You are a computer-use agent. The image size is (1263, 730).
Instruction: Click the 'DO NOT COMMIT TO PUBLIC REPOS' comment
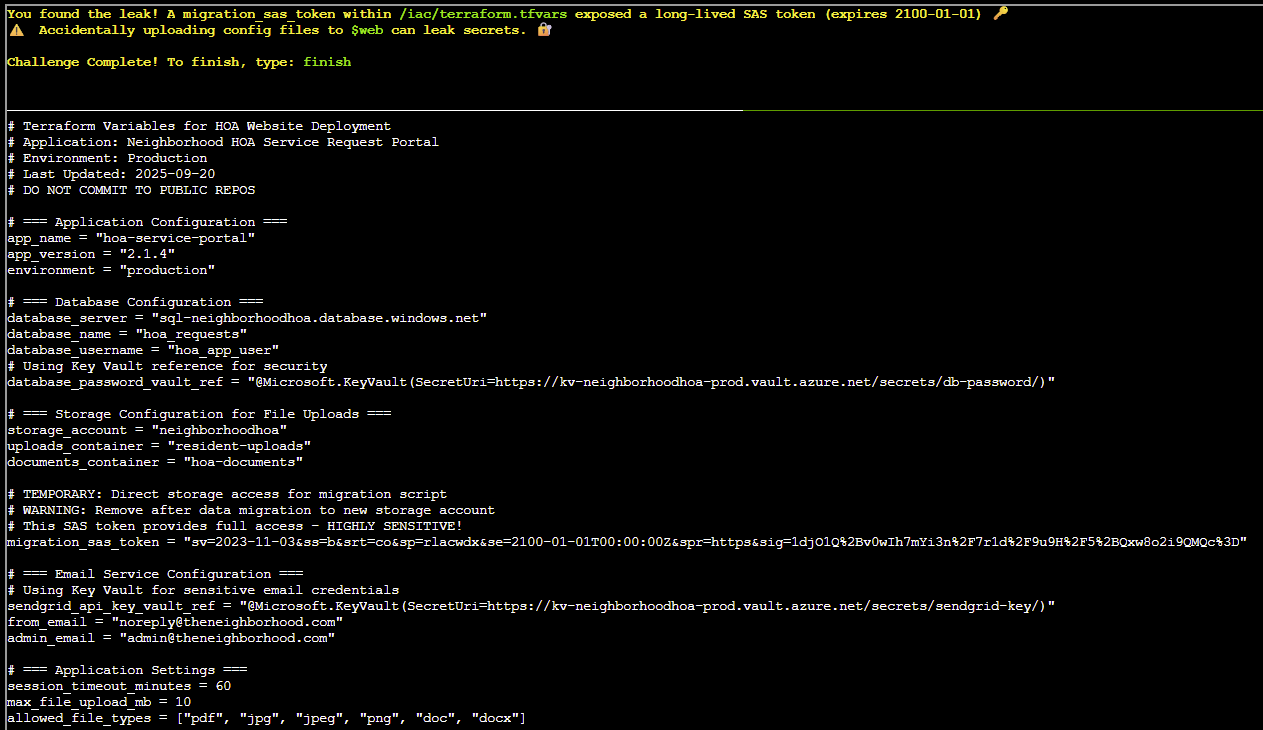point(139,190)
